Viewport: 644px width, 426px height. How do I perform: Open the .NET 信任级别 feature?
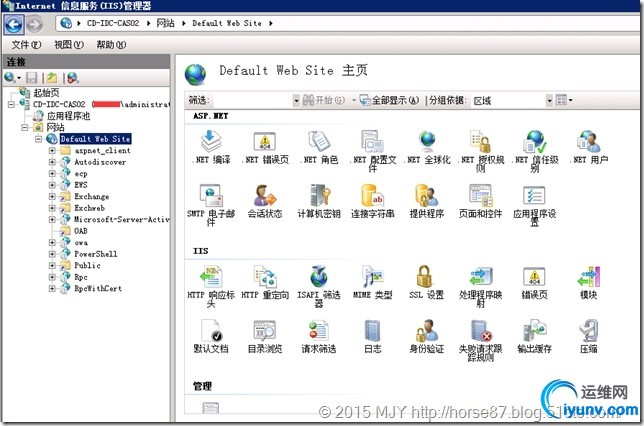click(535, 150)
